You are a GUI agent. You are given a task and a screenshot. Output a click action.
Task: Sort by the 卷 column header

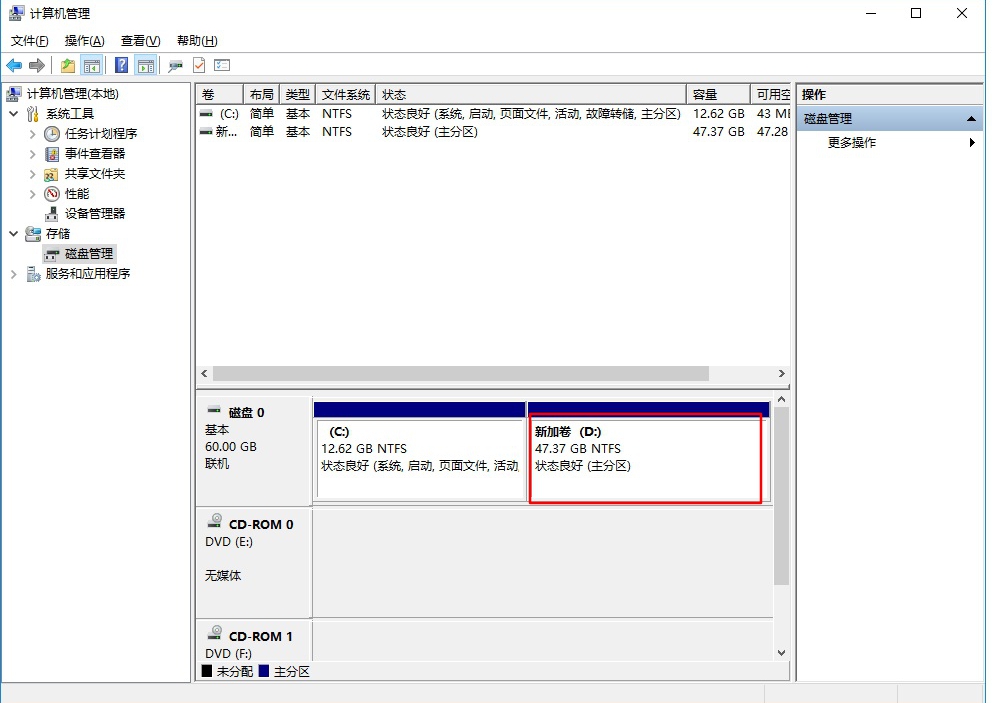point(219,95)
